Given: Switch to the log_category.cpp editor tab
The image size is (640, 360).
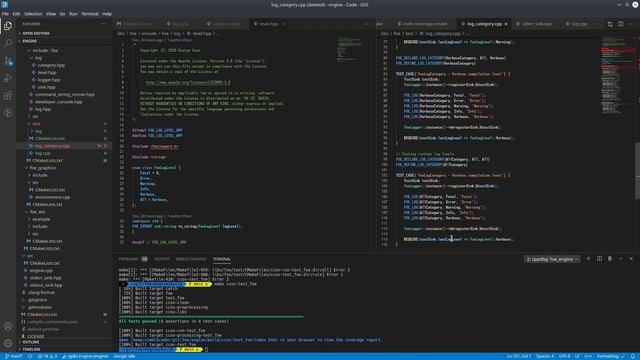Looking at the screenshot, I should tap(484, 24).
